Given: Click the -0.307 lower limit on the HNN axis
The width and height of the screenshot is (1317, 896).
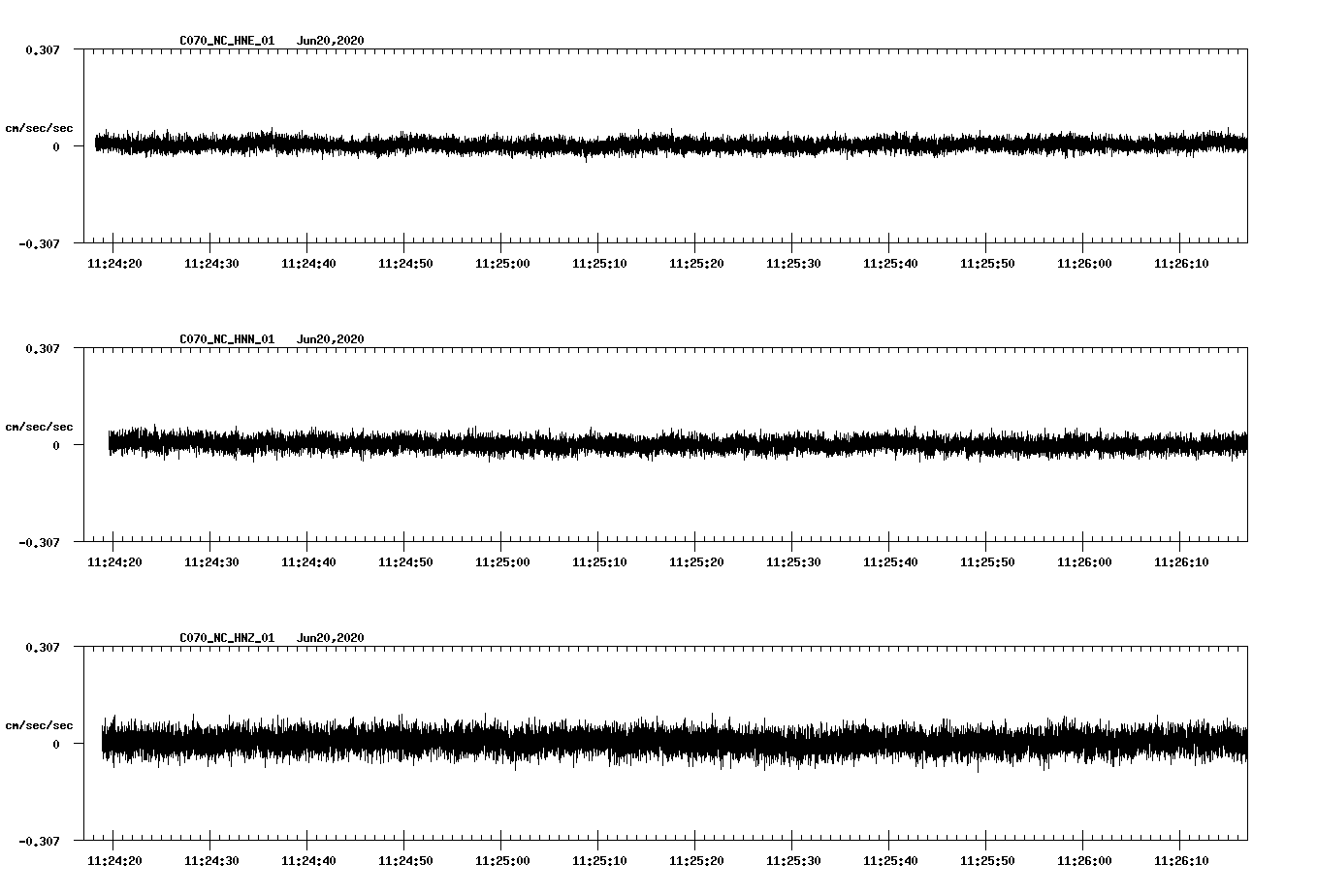Looking at the screenshot, I should [39, 542].
